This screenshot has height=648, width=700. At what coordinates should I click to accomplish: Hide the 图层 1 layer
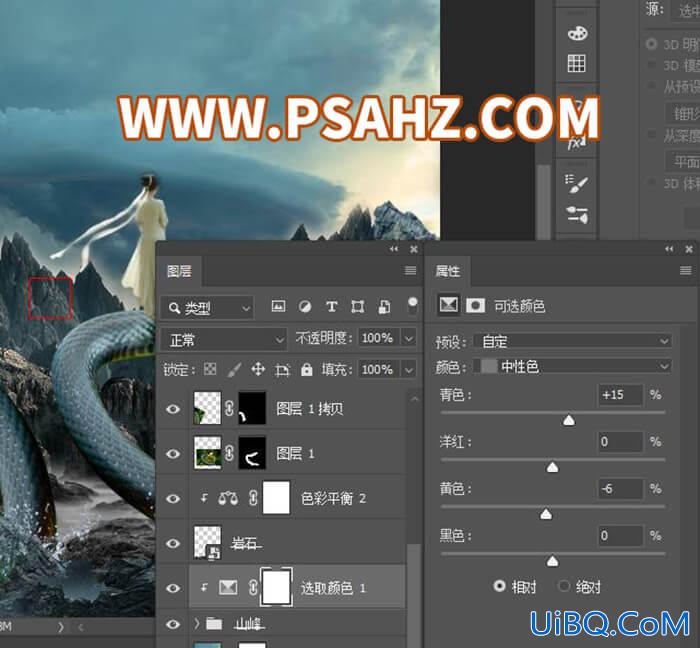tap(173, 454)
